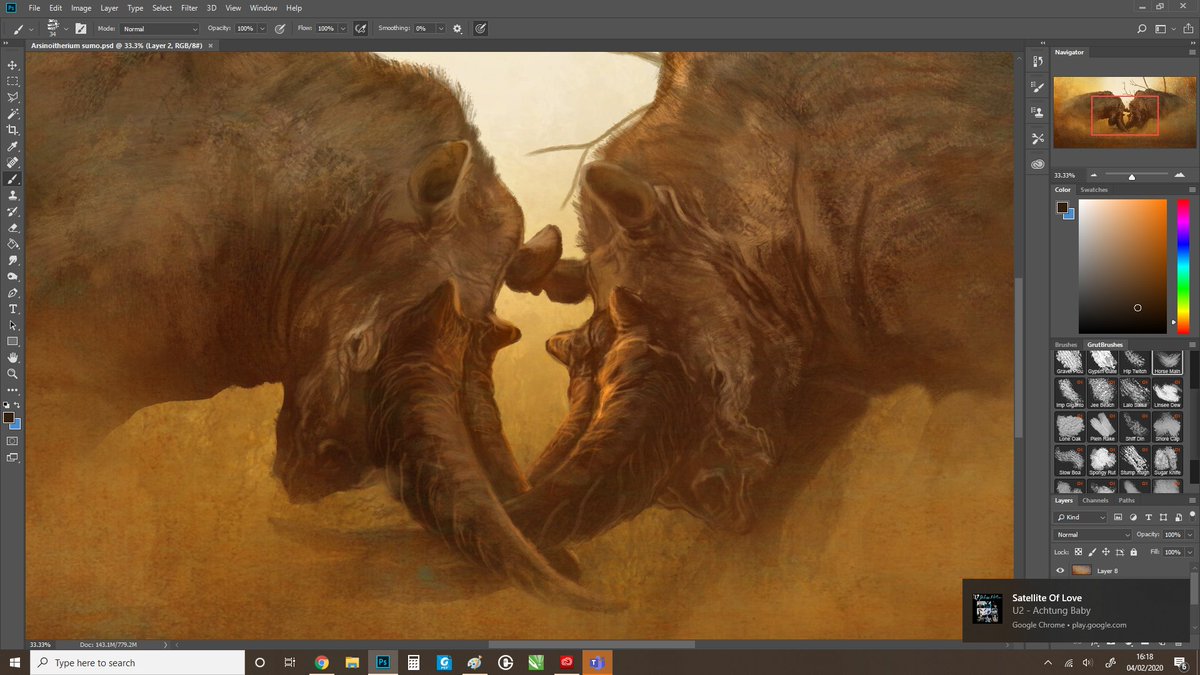Open smoothing options gear icon
1200x675 pixels.
click(457, 29)
